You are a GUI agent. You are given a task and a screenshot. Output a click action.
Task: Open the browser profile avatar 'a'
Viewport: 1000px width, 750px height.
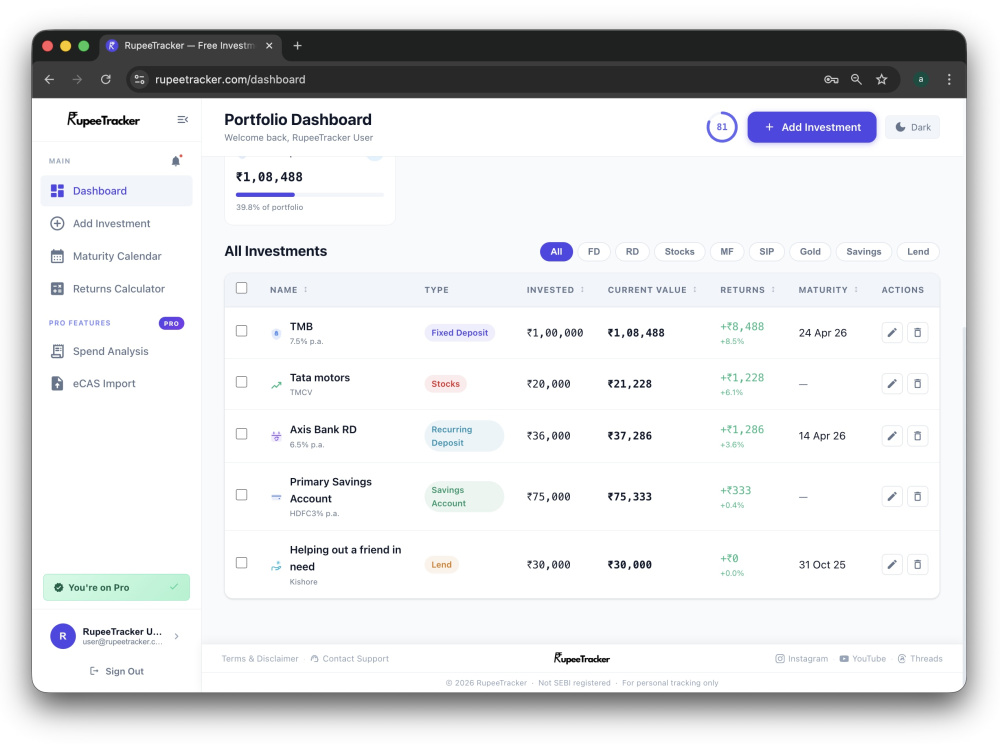(x=920, y=79)
